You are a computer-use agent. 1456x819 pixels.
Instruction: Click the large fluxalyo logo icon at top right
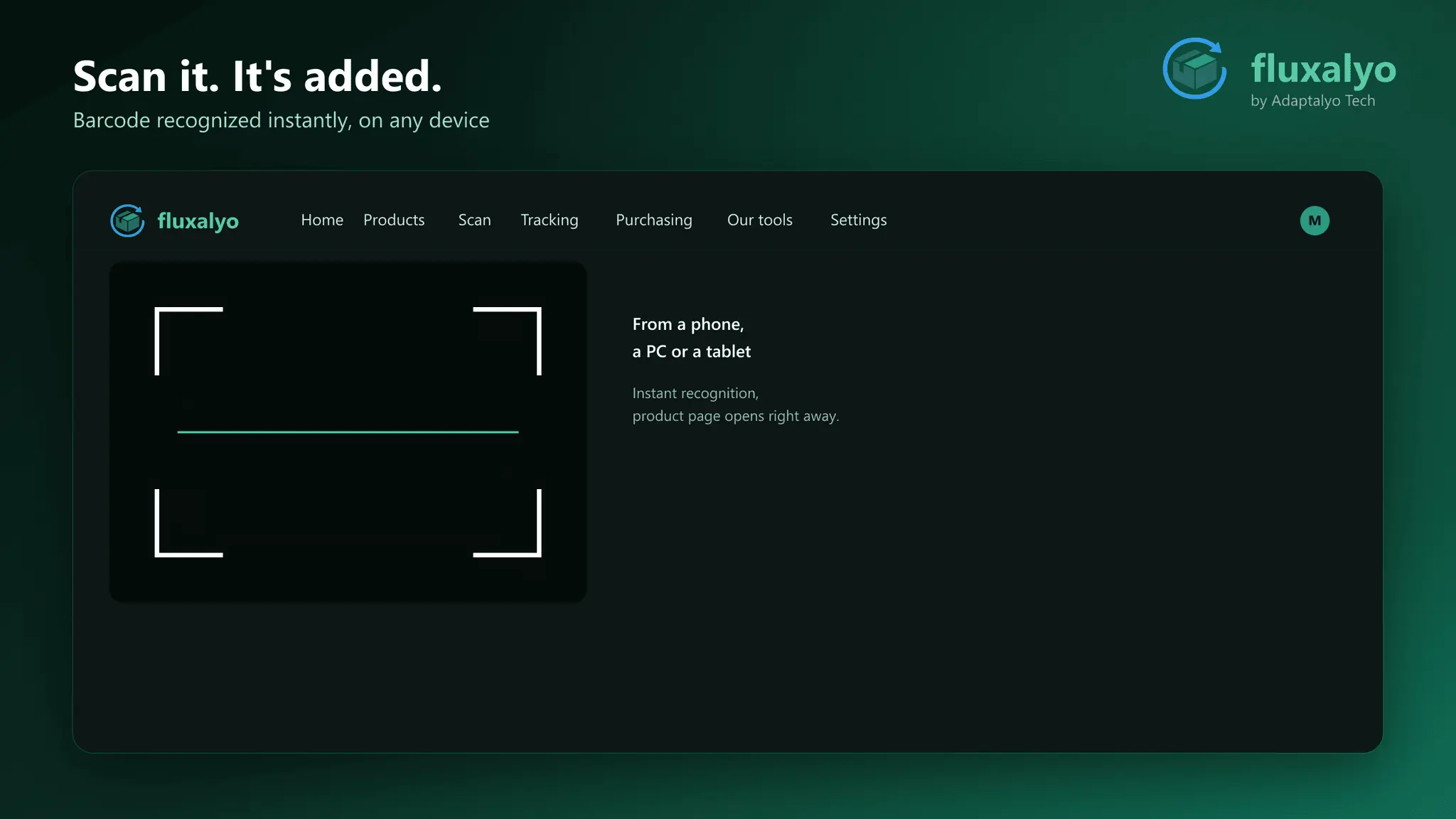(1194, 68)
